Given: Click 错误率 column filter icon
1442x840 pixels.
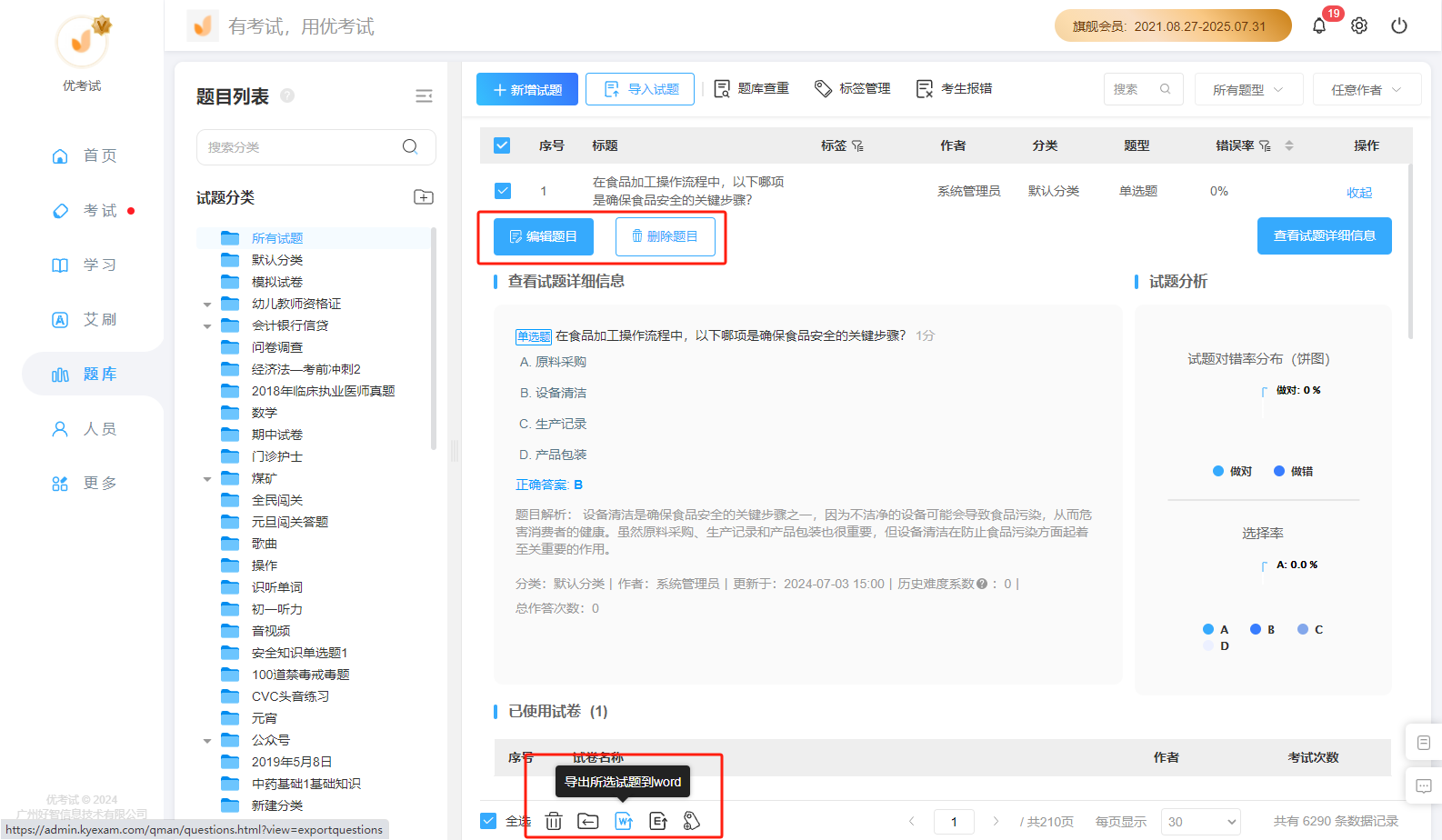Looking at the screenshot, I should click(1265, 145).
